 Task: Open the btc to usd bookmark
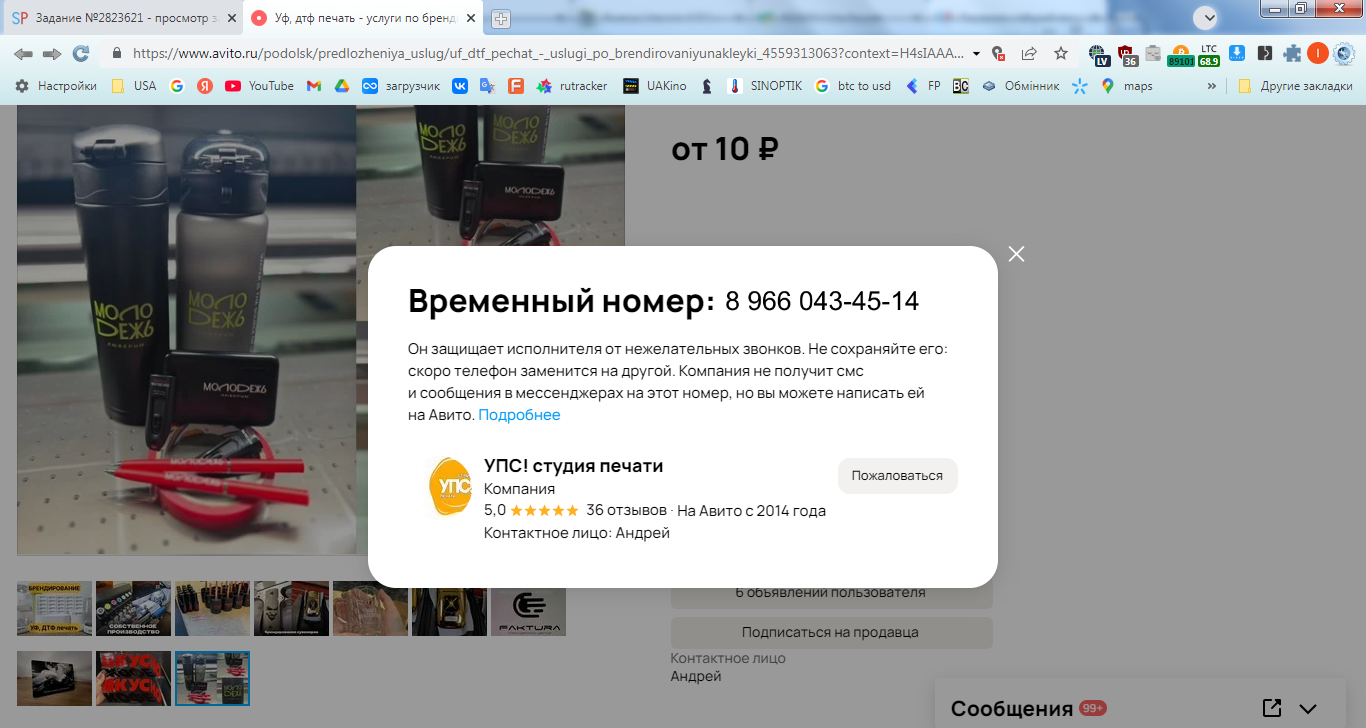(853, 86)
